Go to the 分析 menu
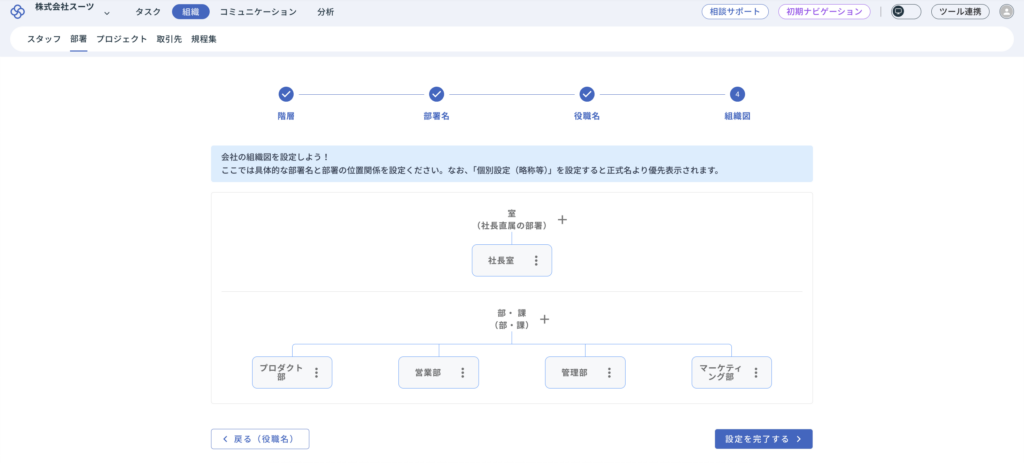 (x=325, y=12)
